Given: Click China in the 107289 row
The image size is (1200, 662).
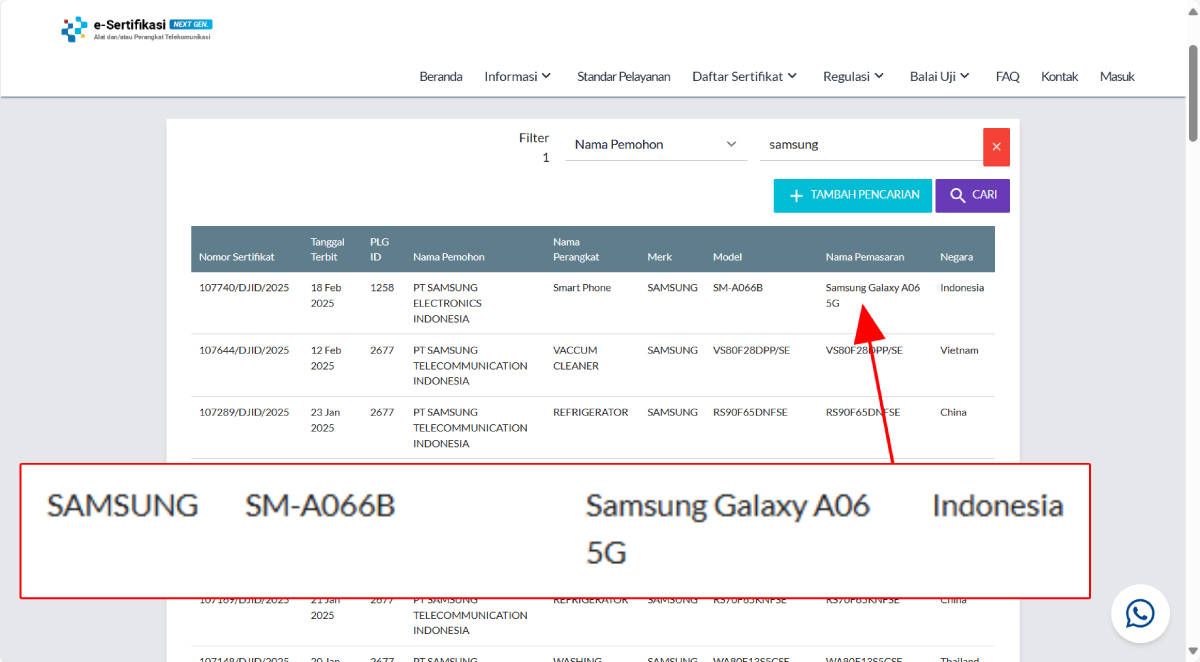Looking at the screenshot, I should (953, 412).
